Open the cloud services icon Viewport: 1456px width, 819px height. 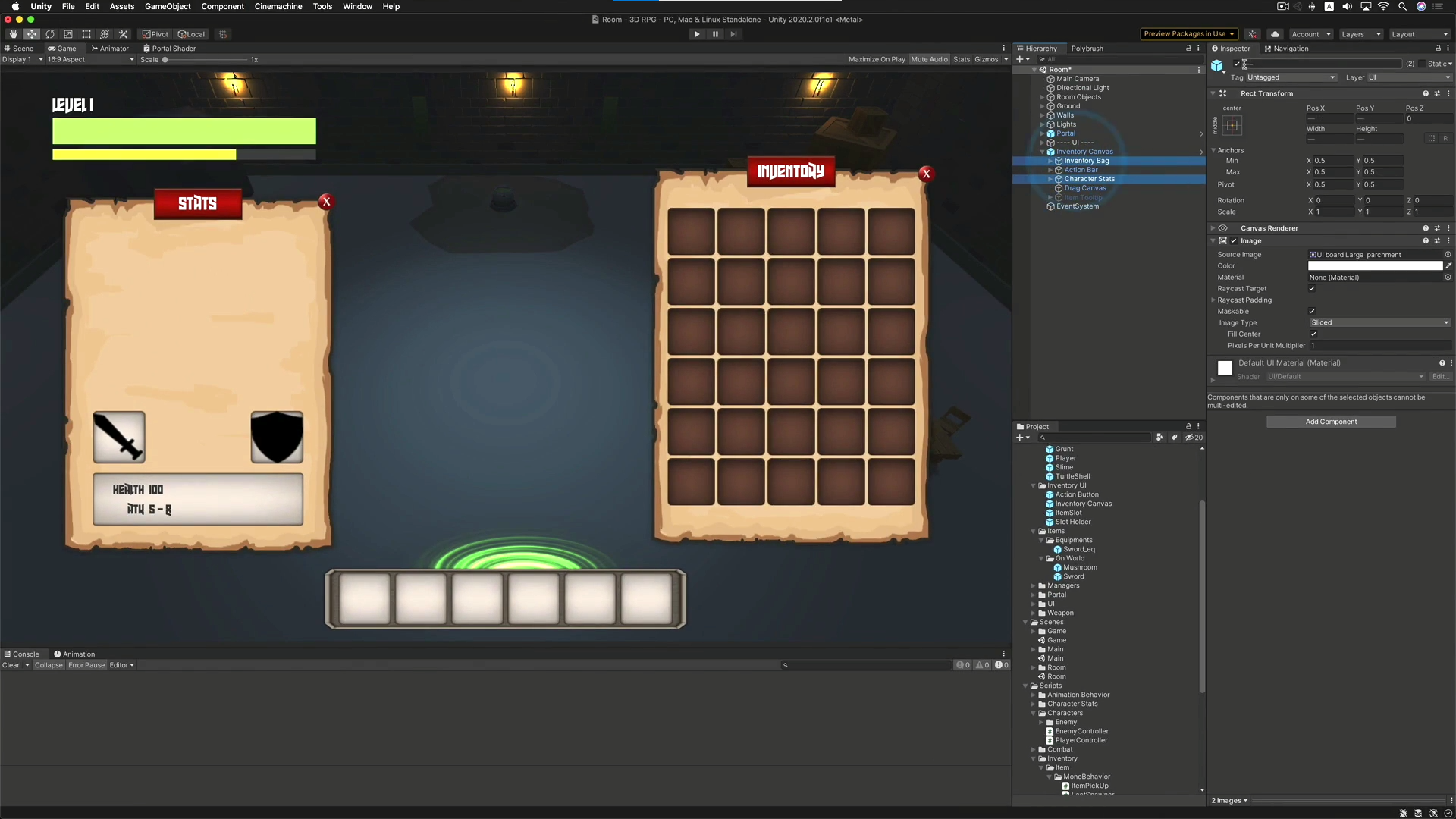[x=1276, y=34]
